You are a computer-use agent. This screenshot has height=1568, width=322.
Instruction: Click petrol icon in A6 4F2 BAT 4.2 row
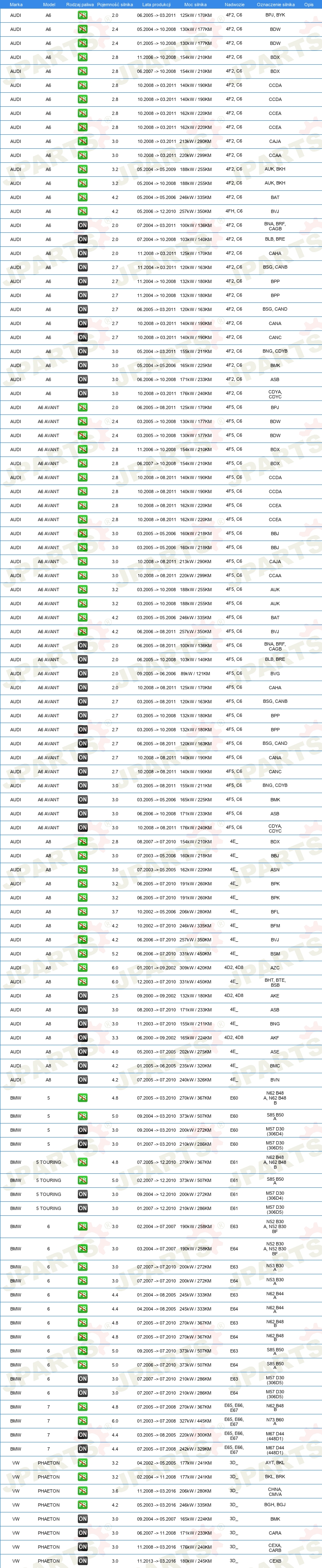82,197
